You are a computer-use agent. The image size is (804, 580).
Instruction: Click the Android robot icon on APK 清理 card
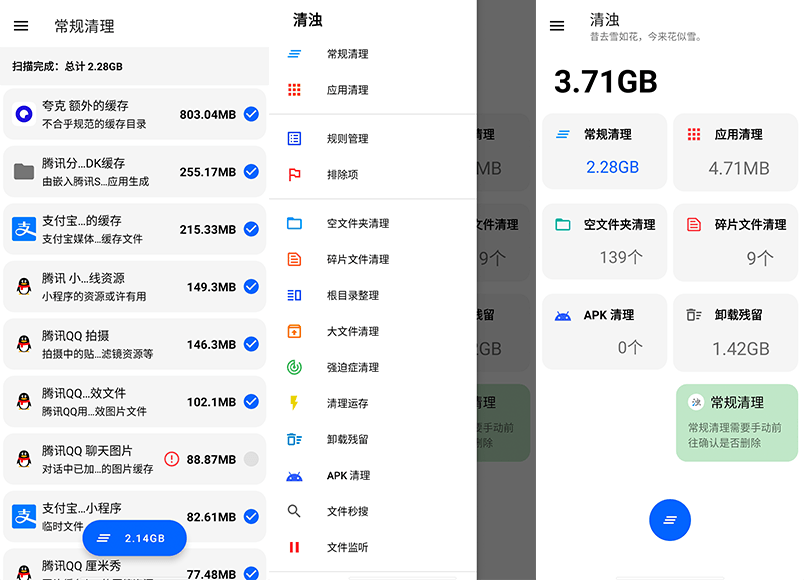(x=562, y=315)
